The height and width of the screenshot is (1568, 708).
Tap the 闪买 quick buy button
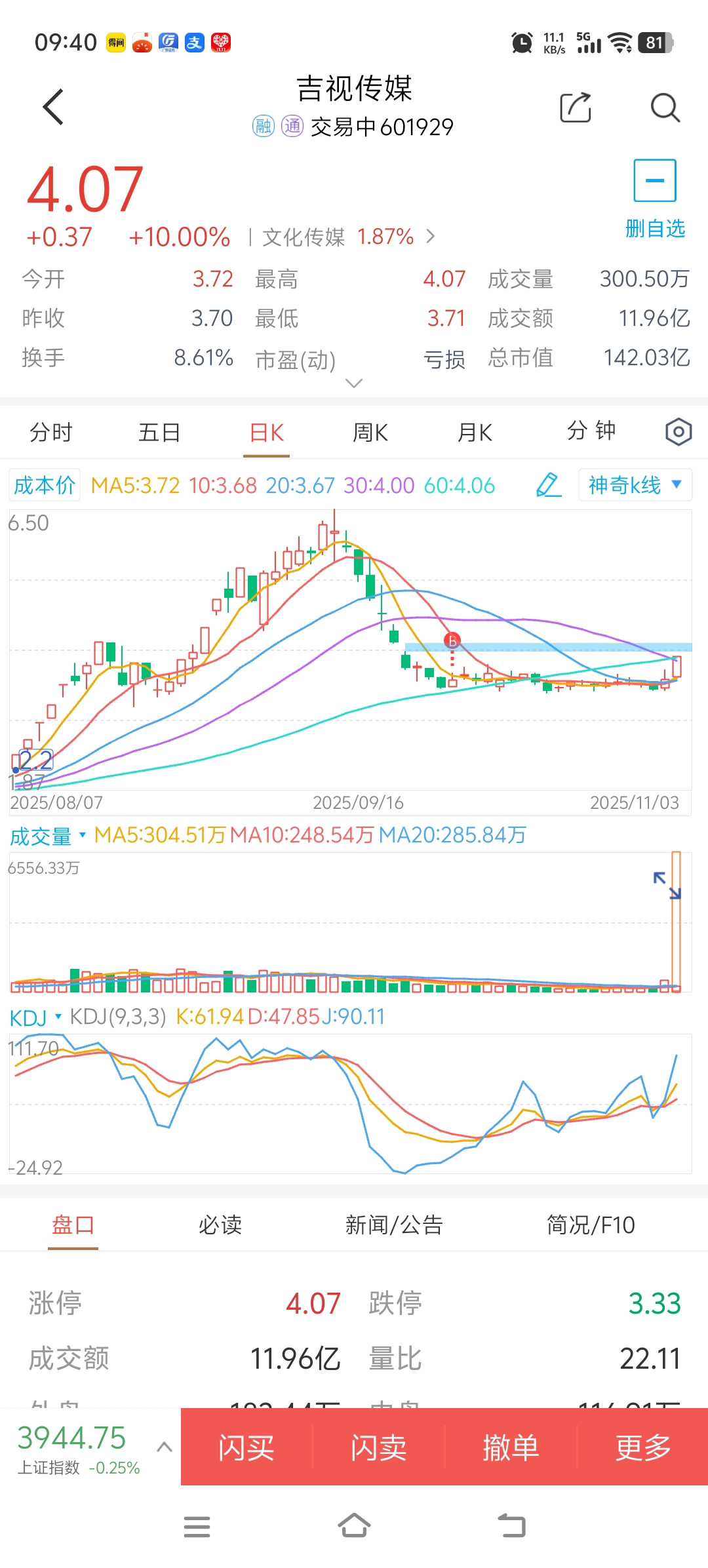(246, 1447)
